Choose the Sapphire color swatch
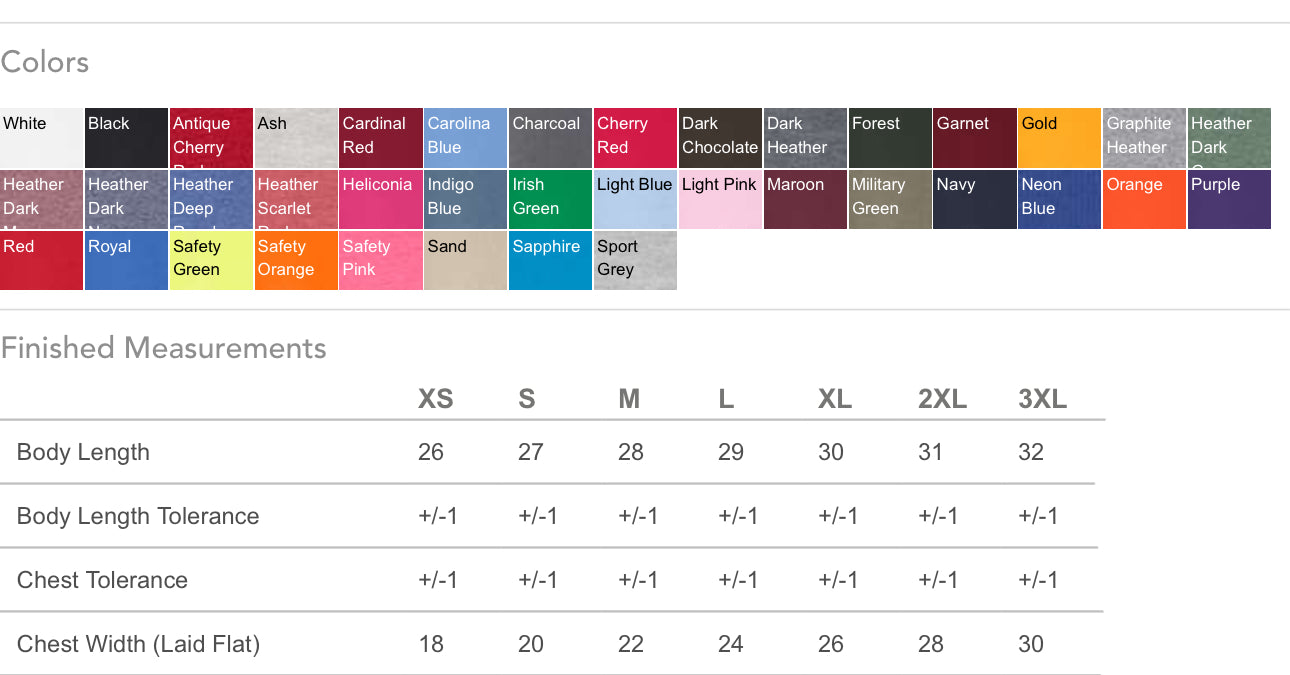 pos(550,260)
